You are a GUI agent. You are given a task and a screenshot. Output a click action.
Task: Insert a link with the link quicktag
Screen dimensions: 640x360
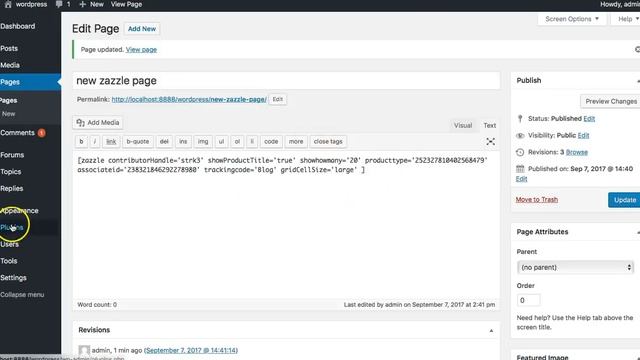[x=111, y=142]
